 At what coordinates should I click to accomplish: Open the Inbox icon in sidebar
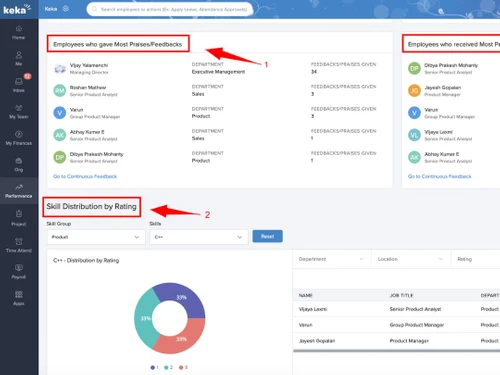coord(19,85)
